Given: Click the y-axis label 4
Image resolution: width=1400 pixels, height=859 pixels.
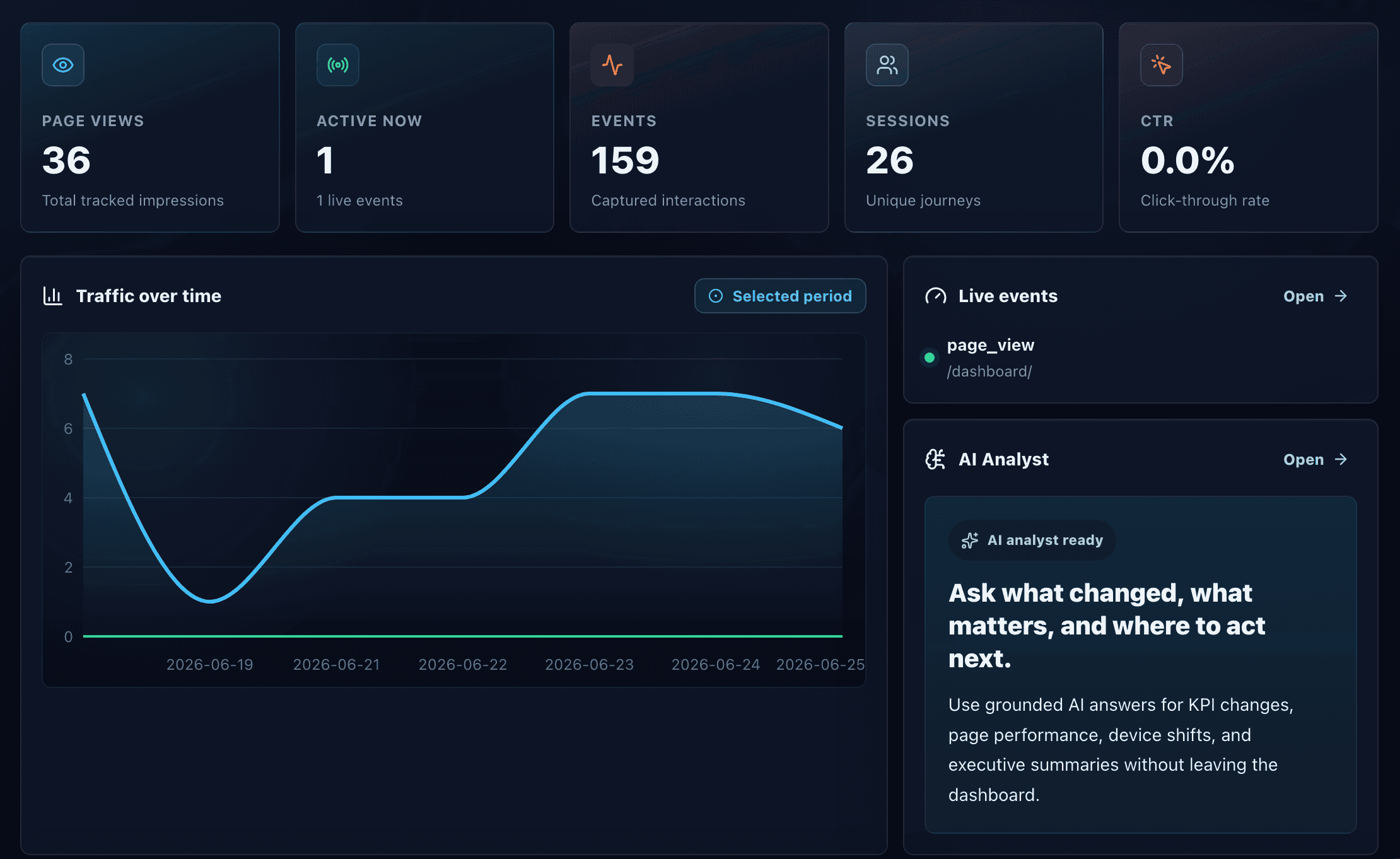Looking at the screenshot, I should [68, 498].
